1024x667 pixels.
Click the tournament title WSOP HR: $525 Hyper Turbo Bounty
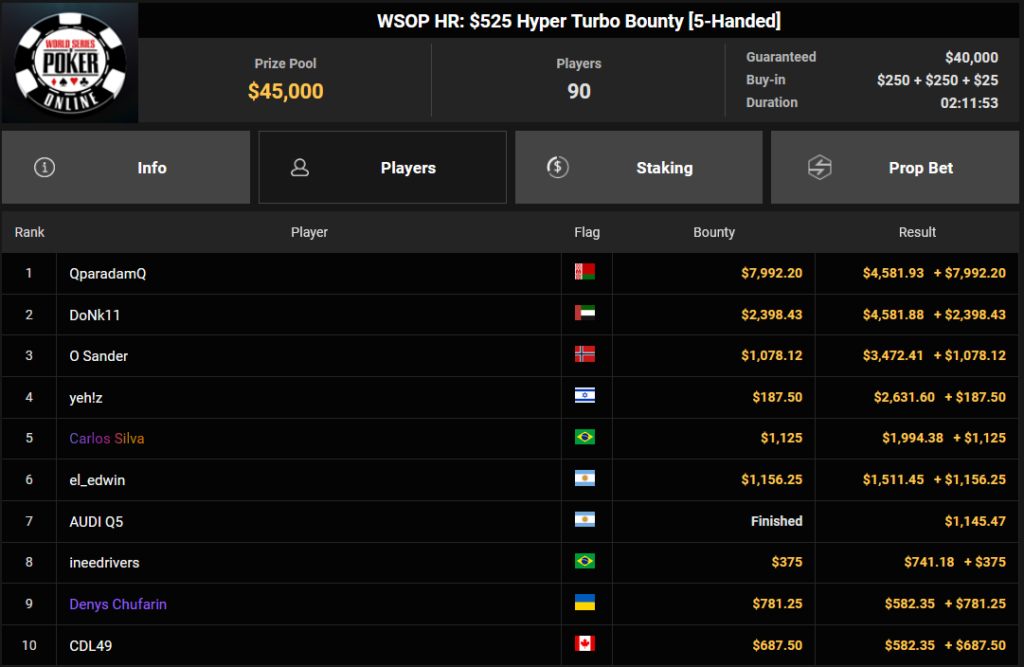tap(579, 21)
